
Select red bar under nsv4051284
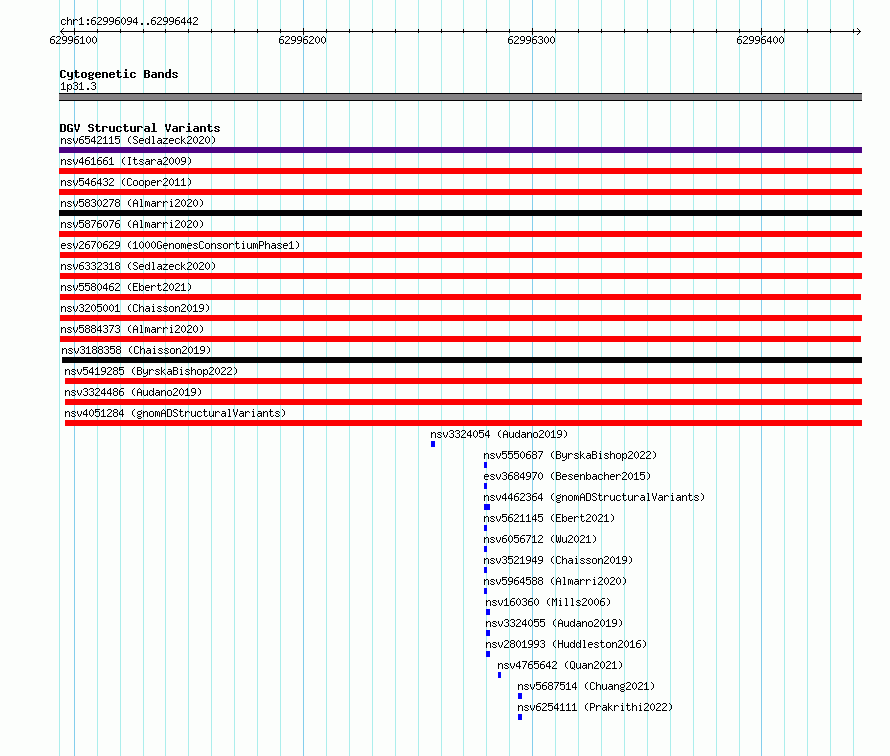463,423
